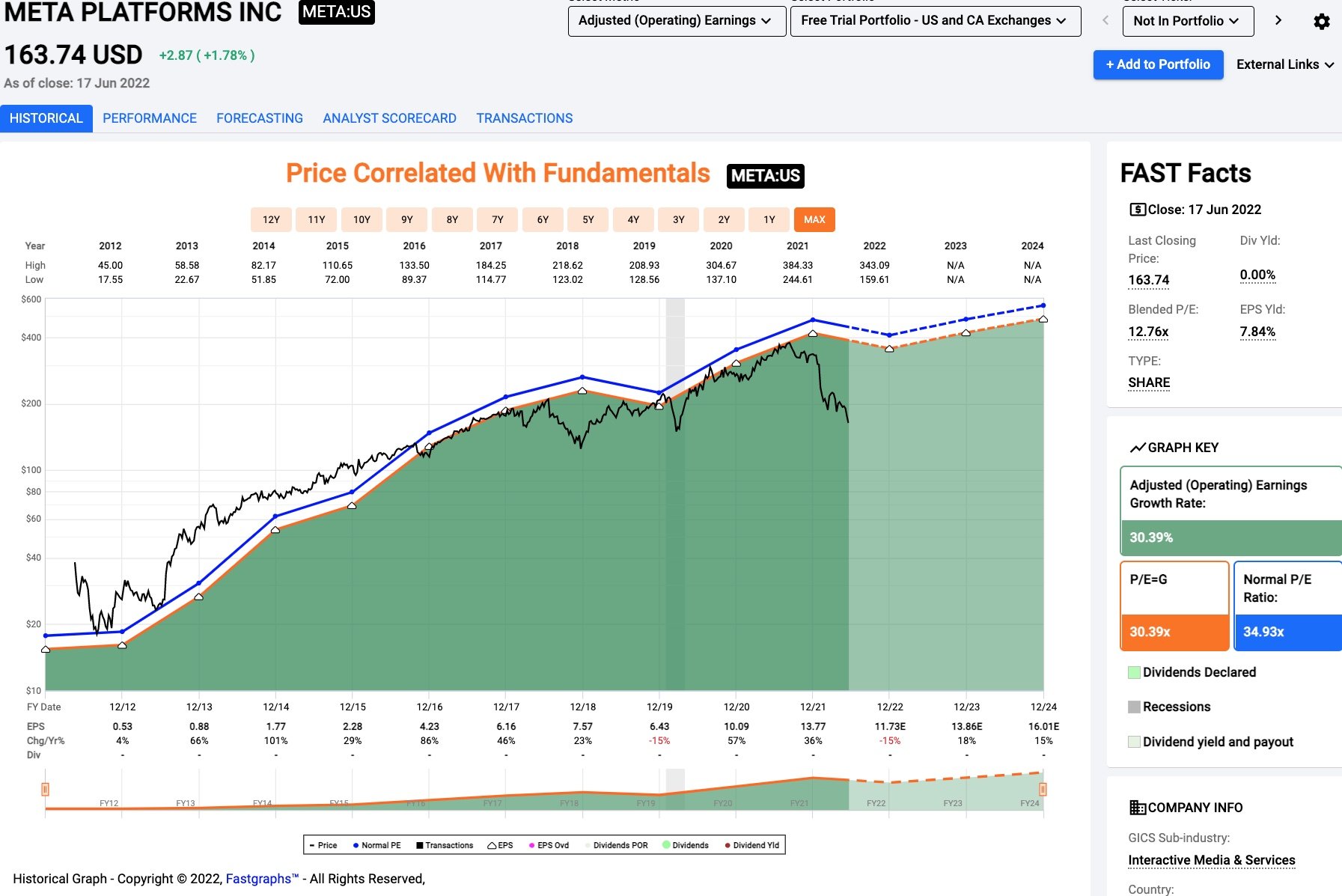Screen dimensions: 1342x896
Task: Toggle Dividend Yld series in legend
Action: click(752, 845)
